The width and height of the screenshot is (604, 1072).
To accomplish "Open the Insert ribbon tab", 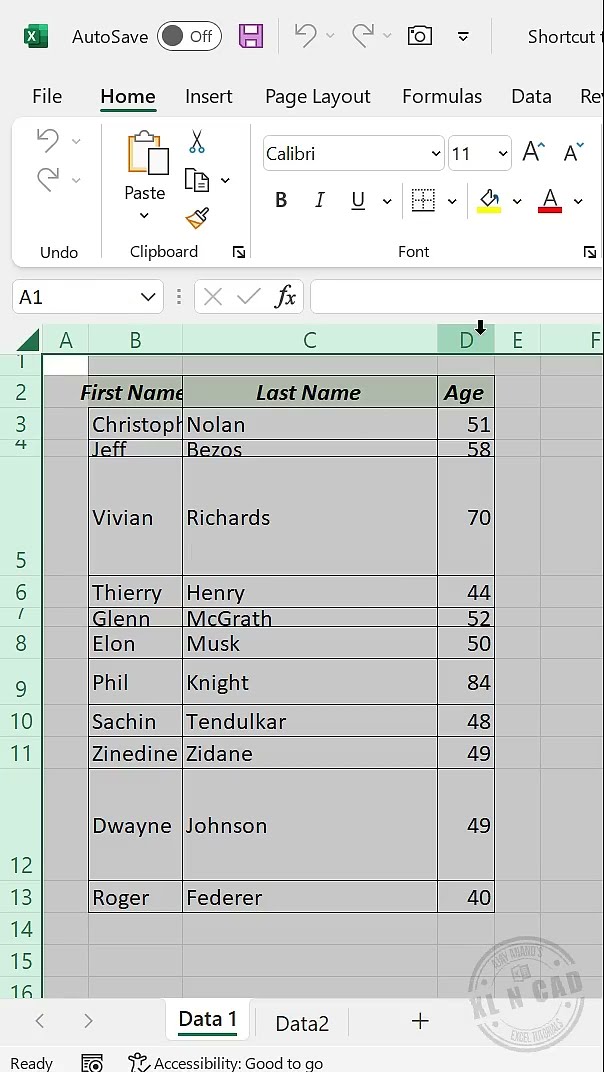I will [208, 96].
